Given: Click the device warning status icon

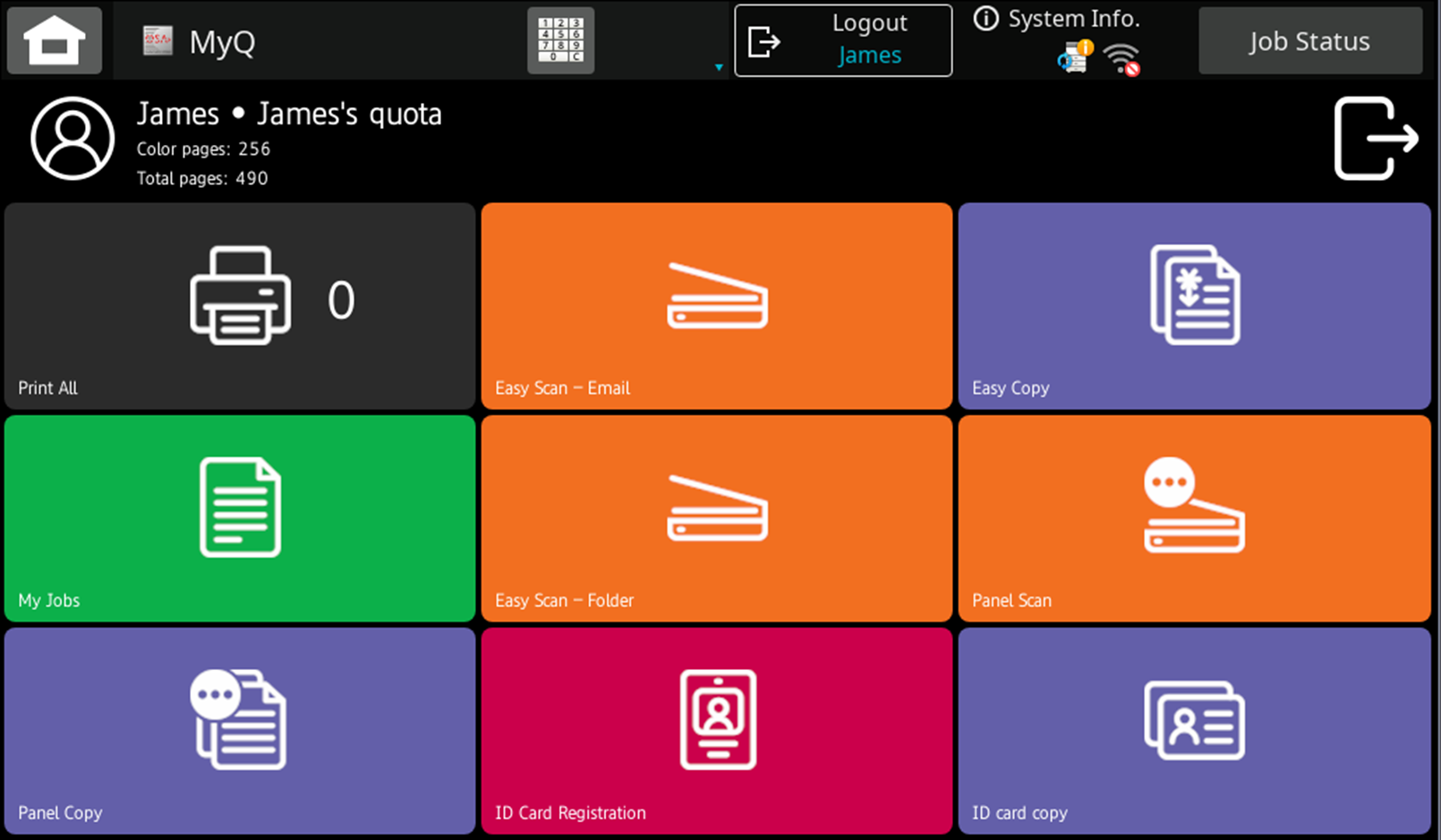Looking at the screenshot, I should [x=1074, y=57].
